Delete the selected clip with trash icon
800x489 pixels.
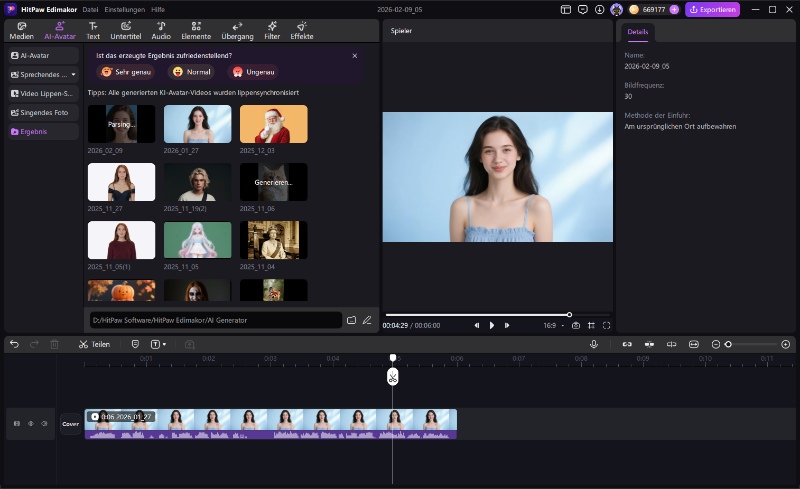(x=55, y=344)
